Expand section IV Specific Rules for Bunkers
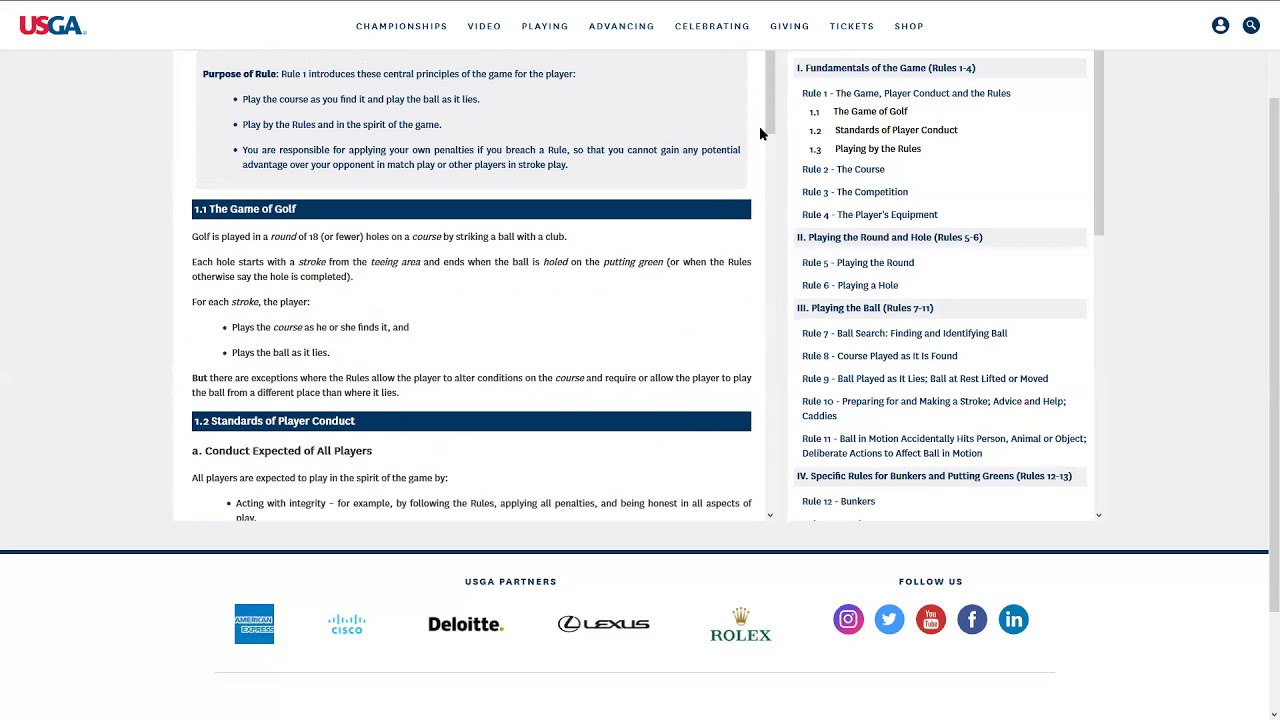Image resolution: width=1280 pixels, height=720 pixels. (x=933, y=476)
